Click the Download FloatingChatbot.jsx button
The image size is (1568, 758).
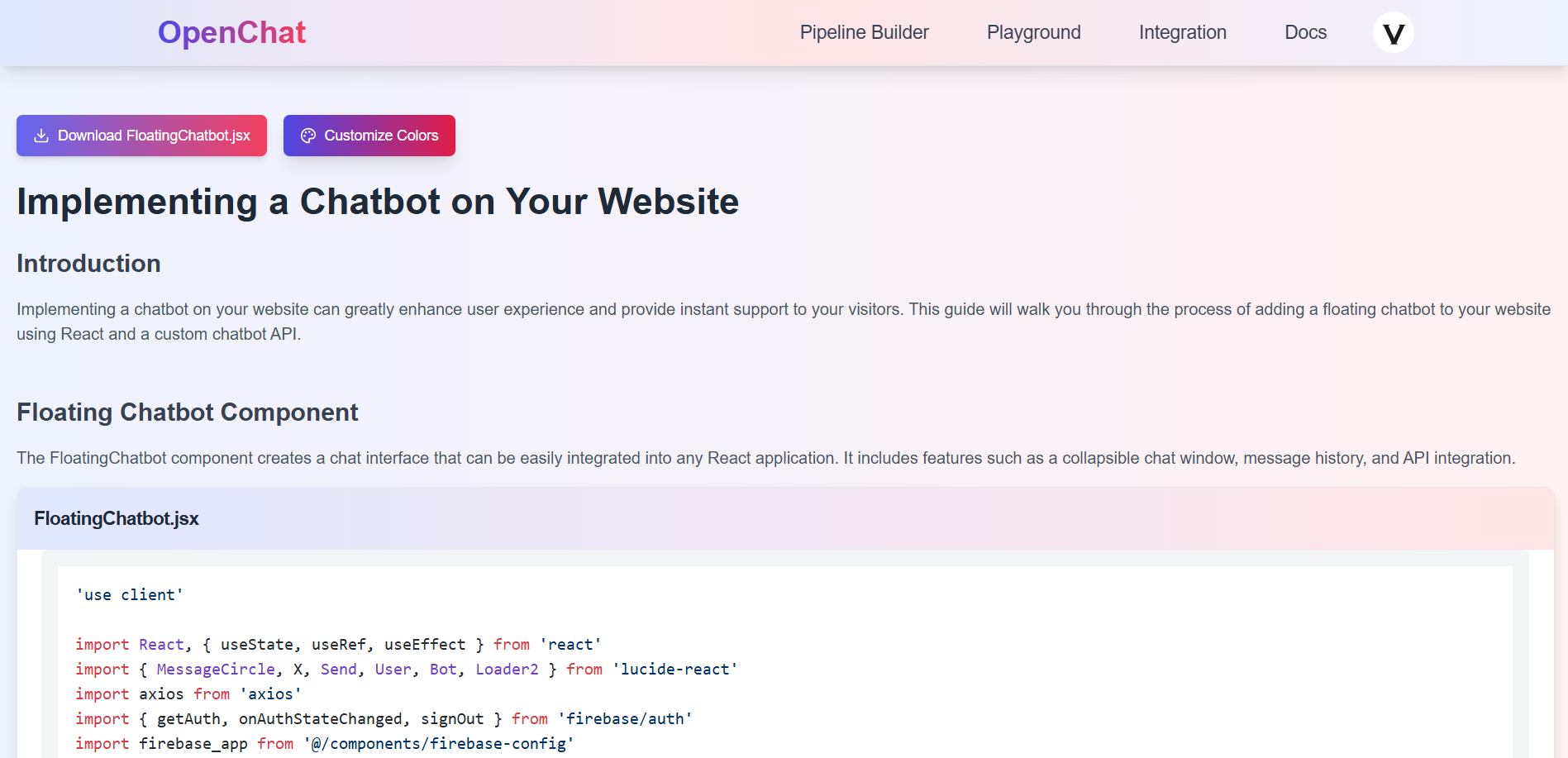pyautogui.click(x=141, y=136)
